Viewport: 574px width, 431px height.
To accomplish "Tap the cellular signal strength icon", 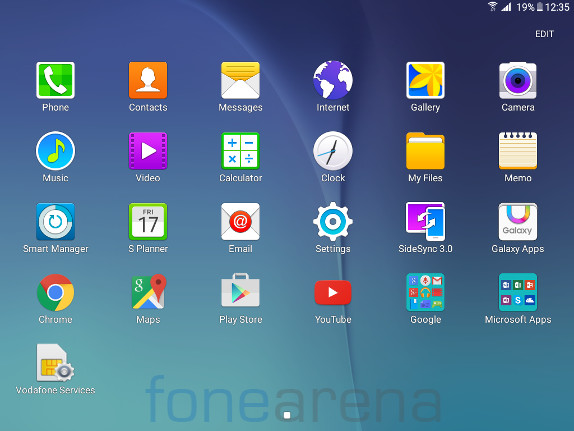I will tap(507, 7).
